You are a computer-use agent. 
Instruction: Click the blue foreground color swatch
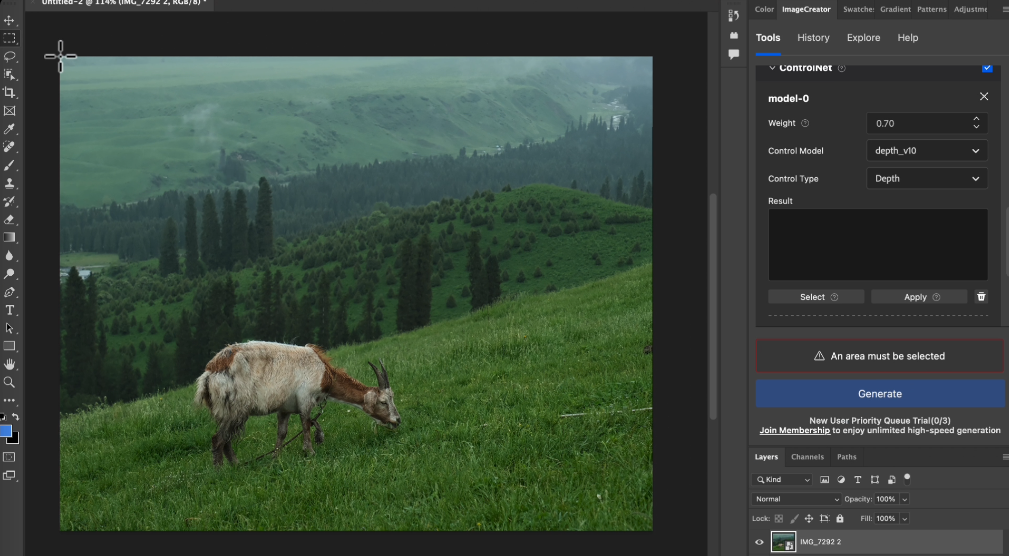tap(6, 431)
